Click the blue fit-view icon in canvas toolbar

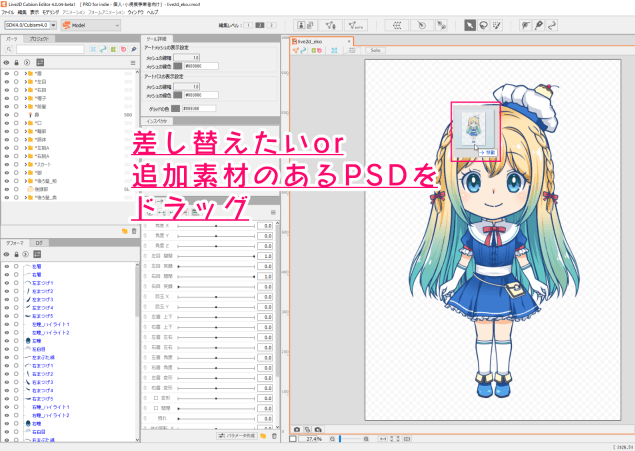click(334, 50)
